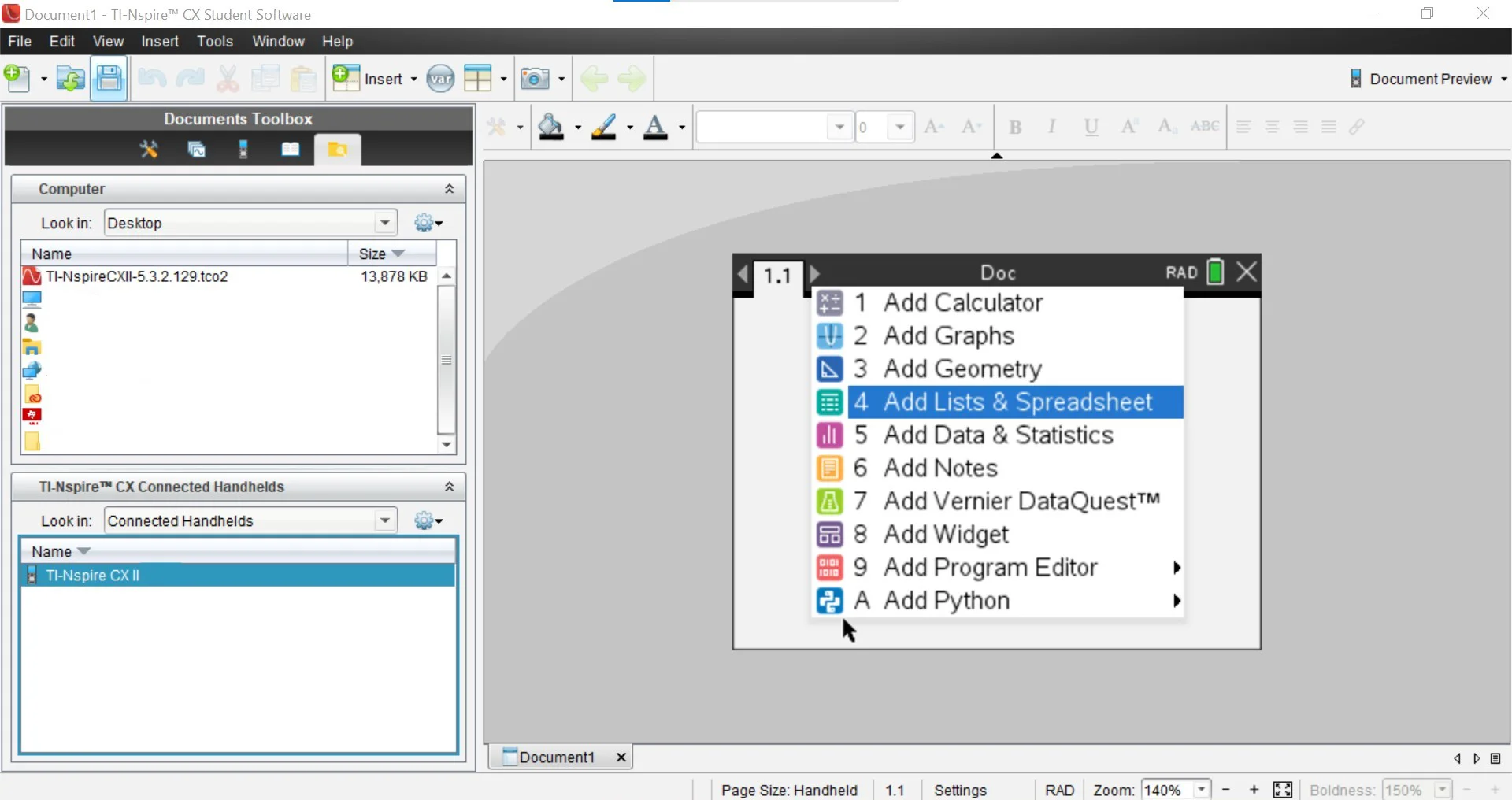1512x800 pixels.
Task: Choose Add Calculator from the list
Action: pyautogui.click(x=962, y=302)
